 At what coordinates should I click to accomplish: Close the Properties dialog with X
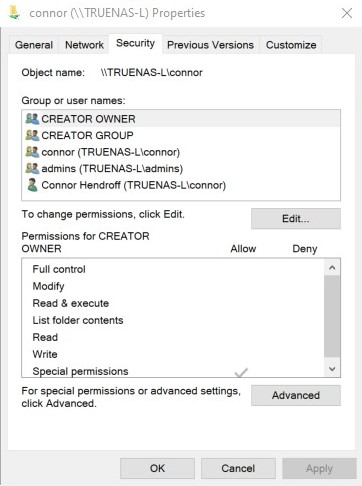pos(347,13)
